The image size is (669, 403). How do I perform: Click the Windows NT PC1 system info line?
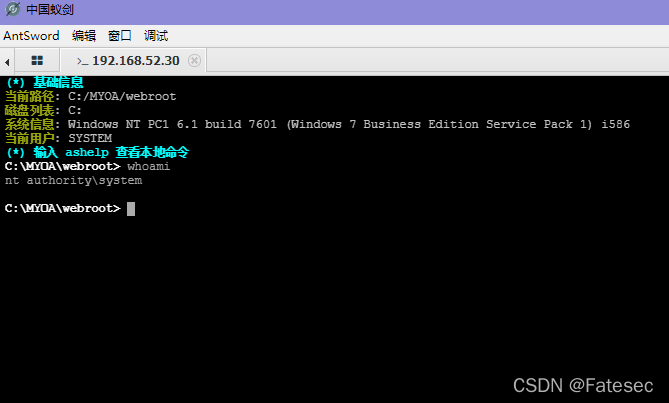coord(317,124)
